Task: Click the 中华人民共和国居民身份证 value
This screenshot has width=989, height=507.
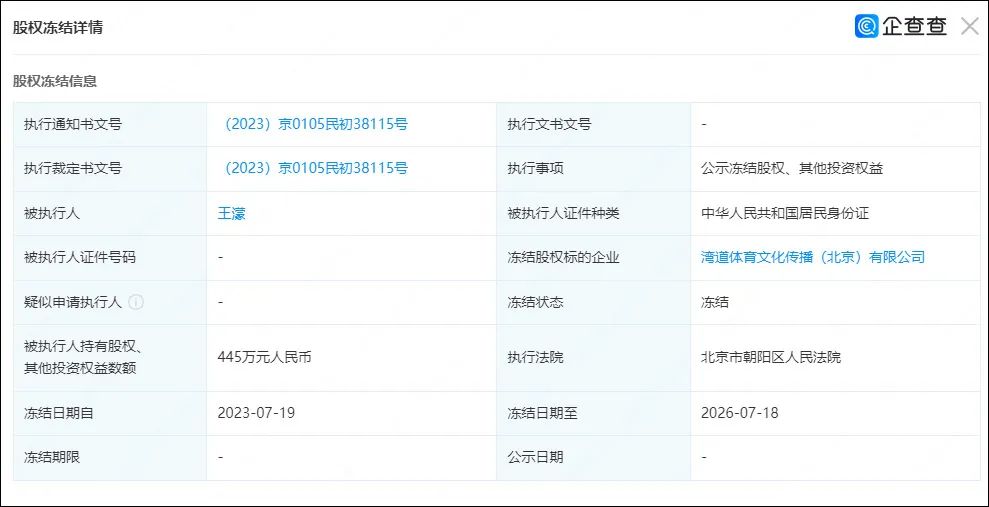Action: pyautogui.click(x=785, y=213)
